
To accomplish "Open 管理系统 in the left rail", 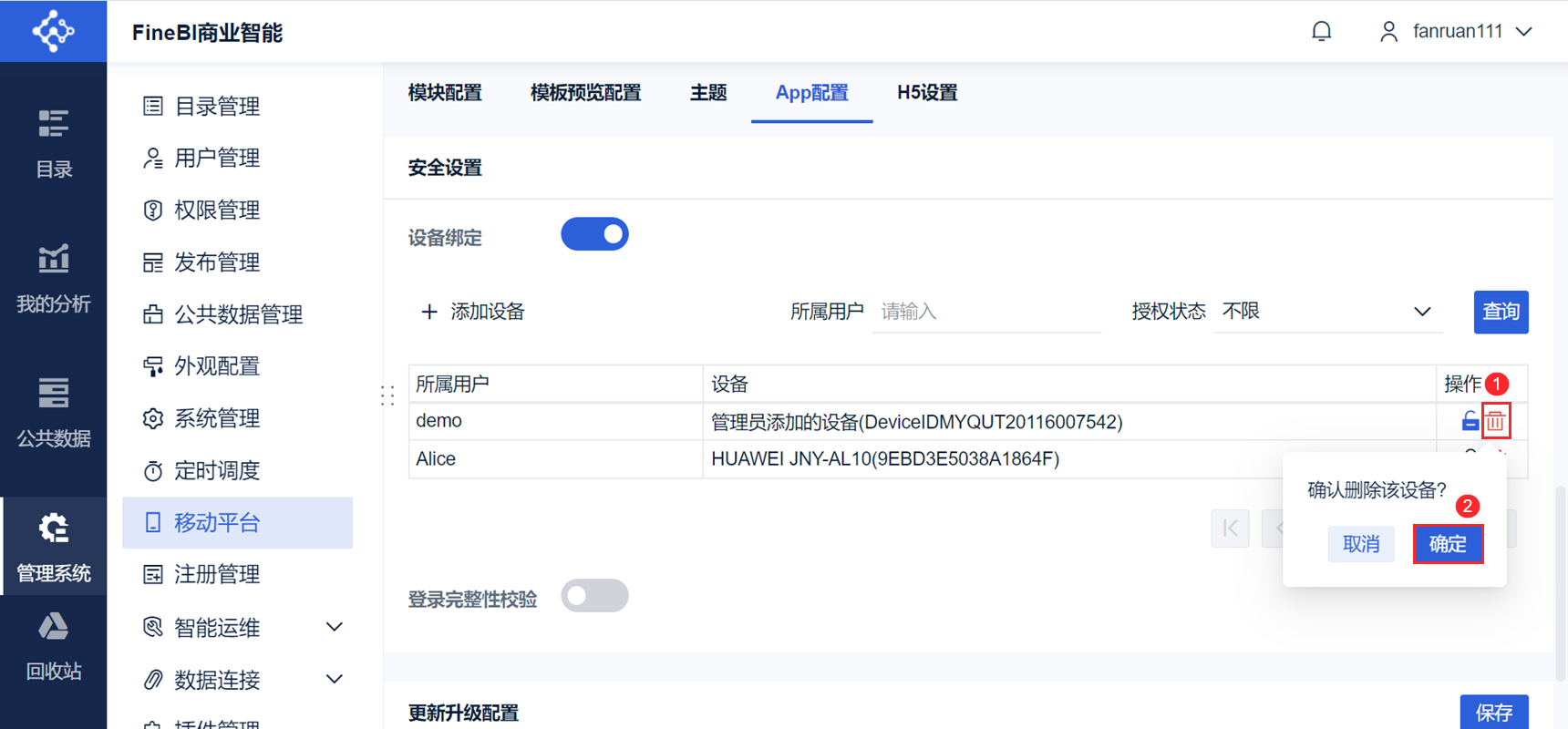I will [53, 547].
